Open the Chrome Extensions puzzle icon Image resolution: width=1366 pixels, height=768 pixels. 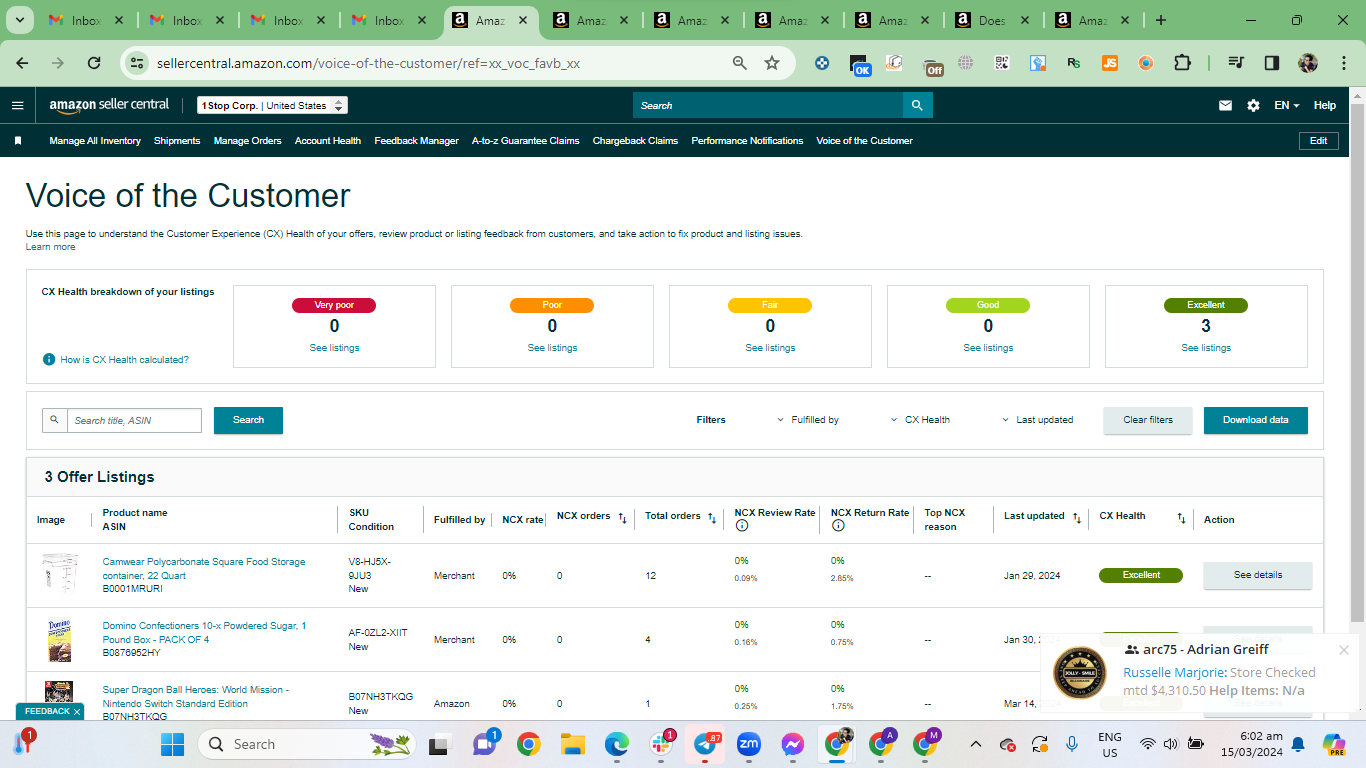(x=1182, y=63)
